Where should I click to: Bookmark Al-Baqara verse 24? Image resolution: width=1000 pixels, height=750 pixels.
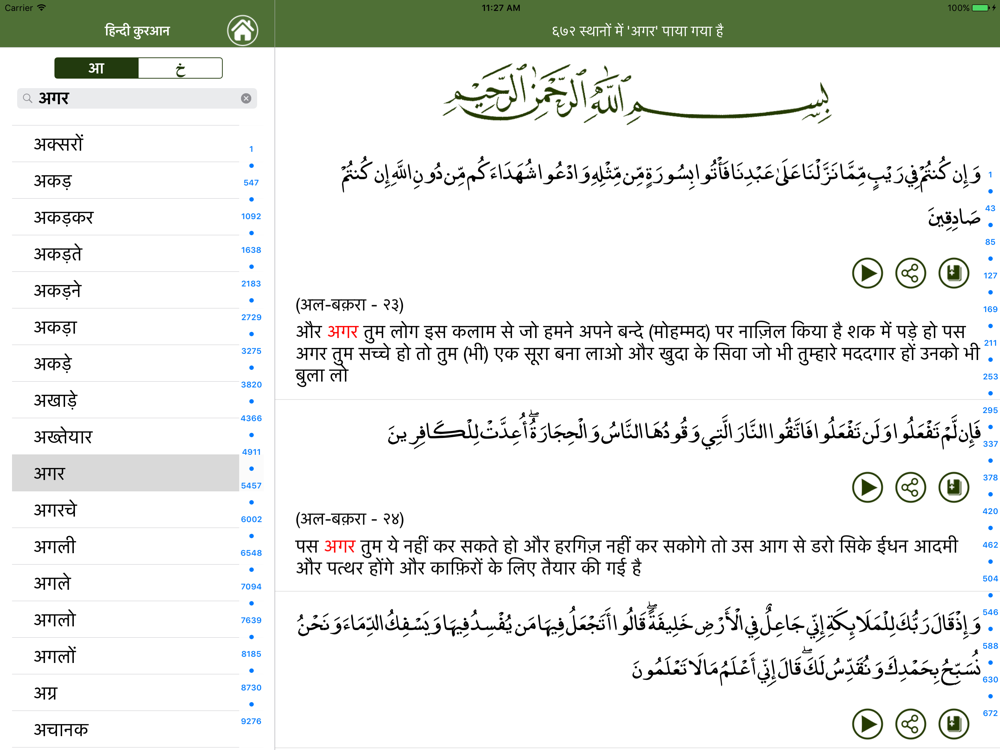[953, 487]
